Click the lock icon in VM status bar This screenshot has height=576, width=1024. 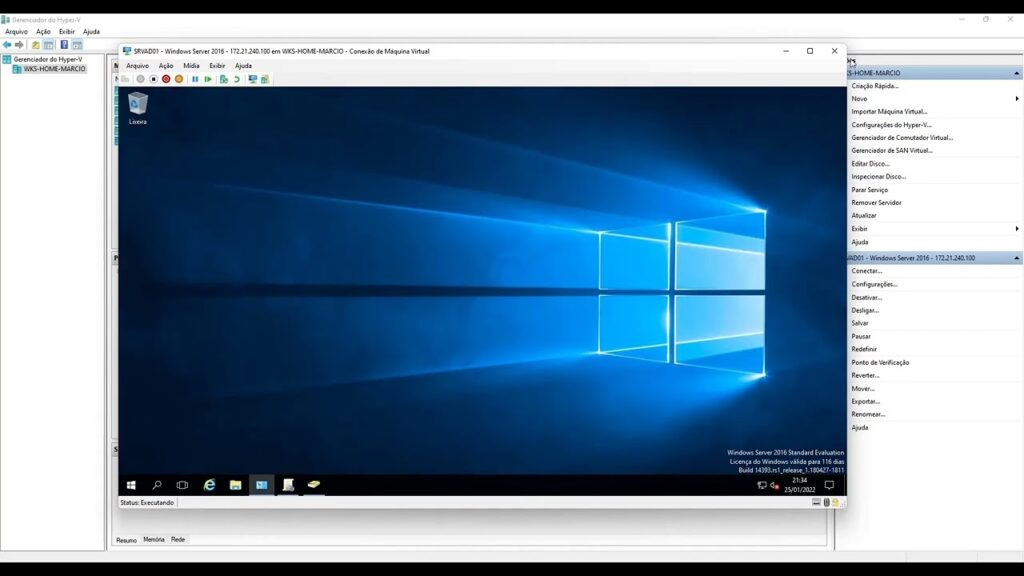tap(835, 502)
